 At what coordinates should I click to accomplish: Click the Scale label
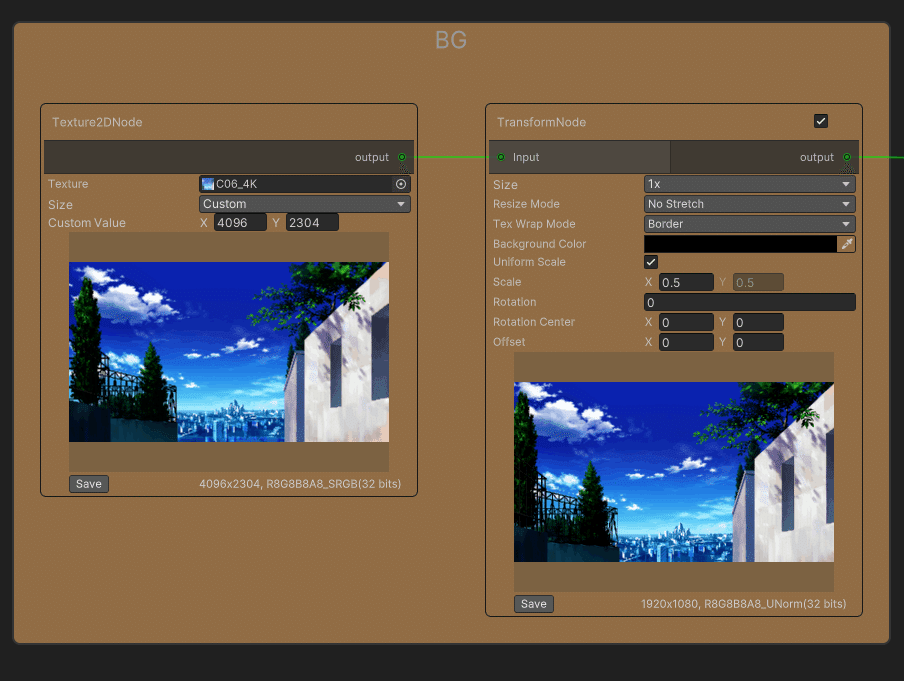click(x=507, y=282)
